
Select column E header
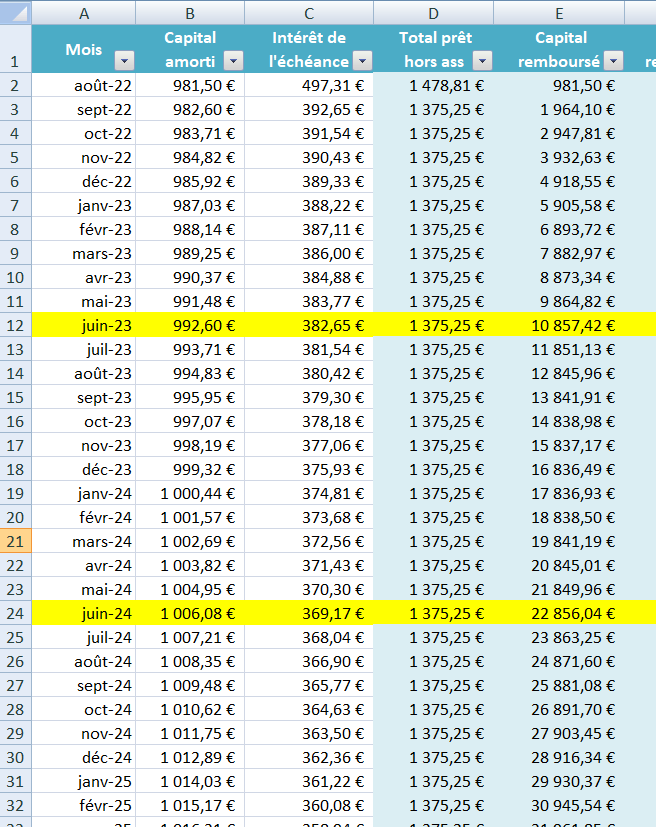click(559, 13)
